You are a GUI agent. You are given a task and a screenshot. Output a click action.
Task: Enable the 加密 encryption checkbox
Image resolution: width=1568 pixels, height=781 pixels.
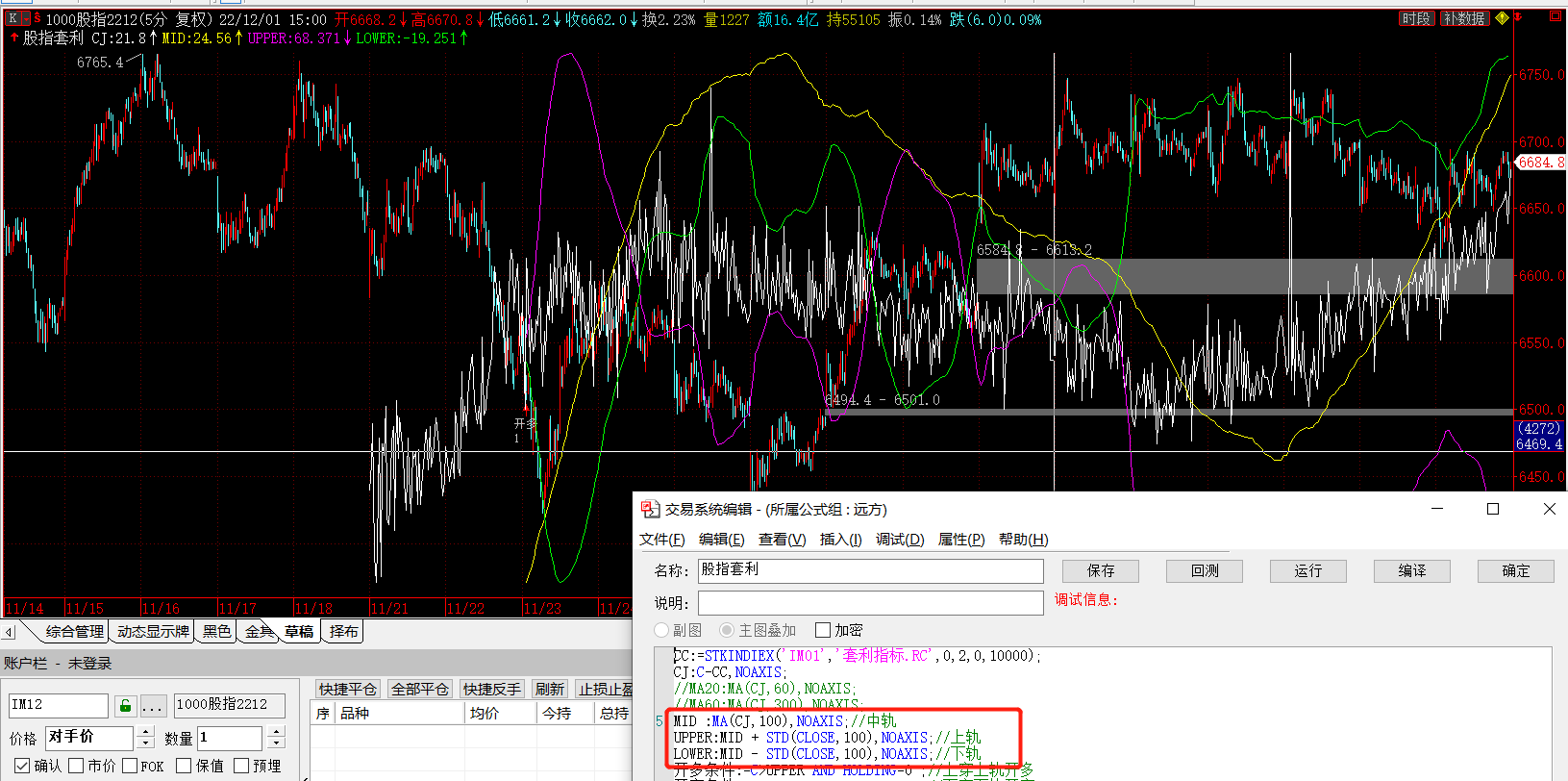tap(823, 630)
